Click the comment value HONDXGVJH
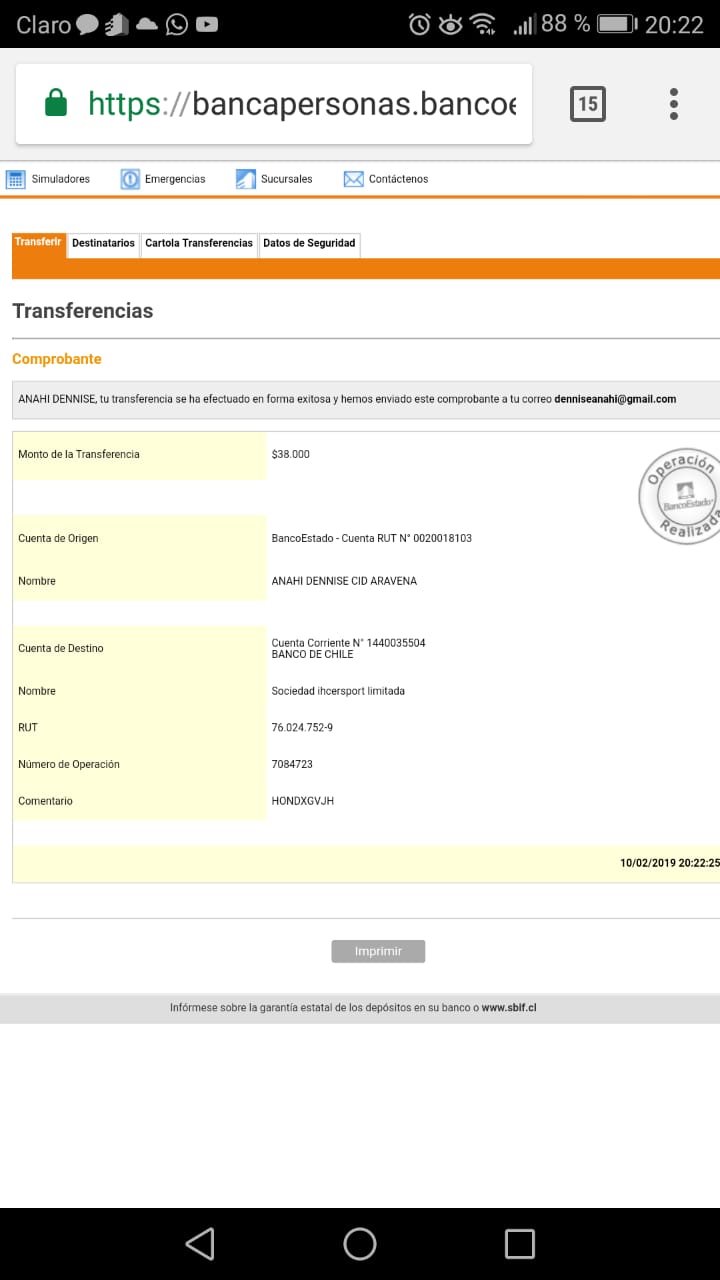The height and width of the screenshot is (1280, 720). (303, 801)
